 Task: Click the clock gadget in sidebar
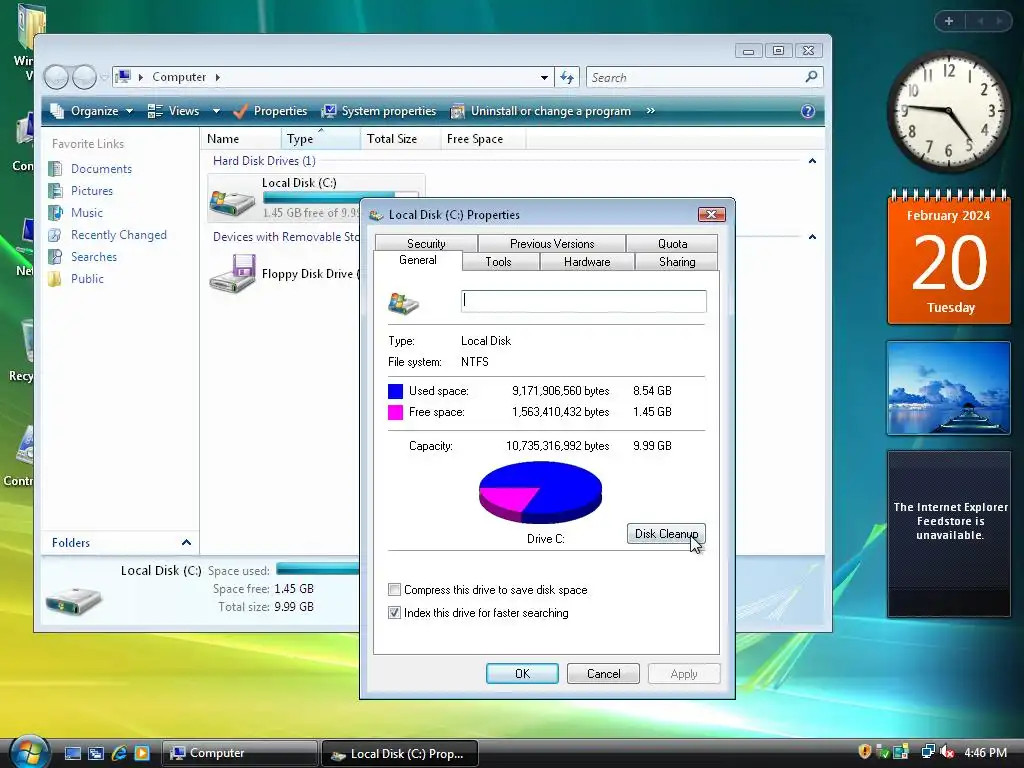948,111
